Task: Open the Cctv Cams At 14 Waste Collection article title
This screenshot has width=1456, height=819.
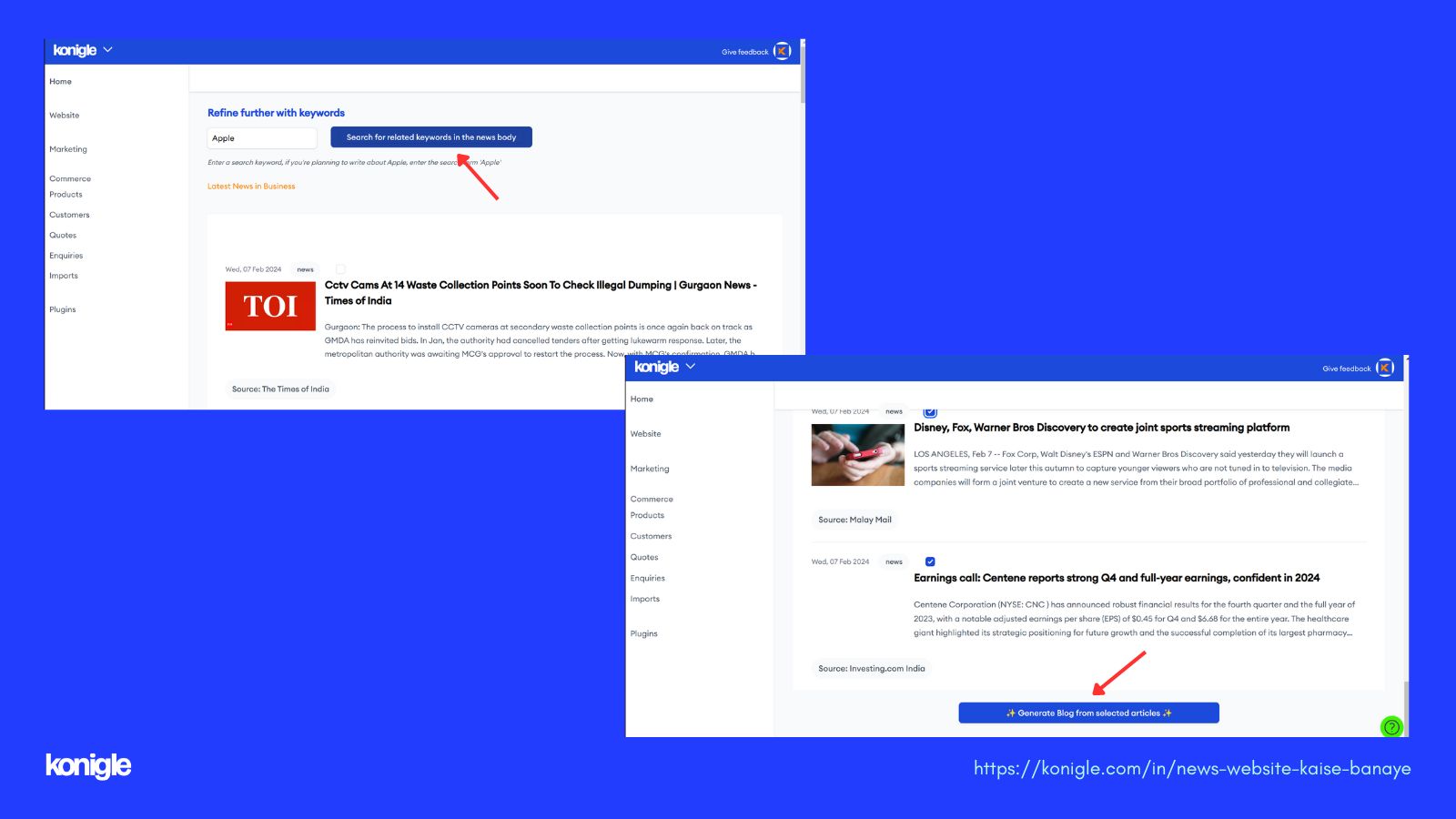Action: 541,293
